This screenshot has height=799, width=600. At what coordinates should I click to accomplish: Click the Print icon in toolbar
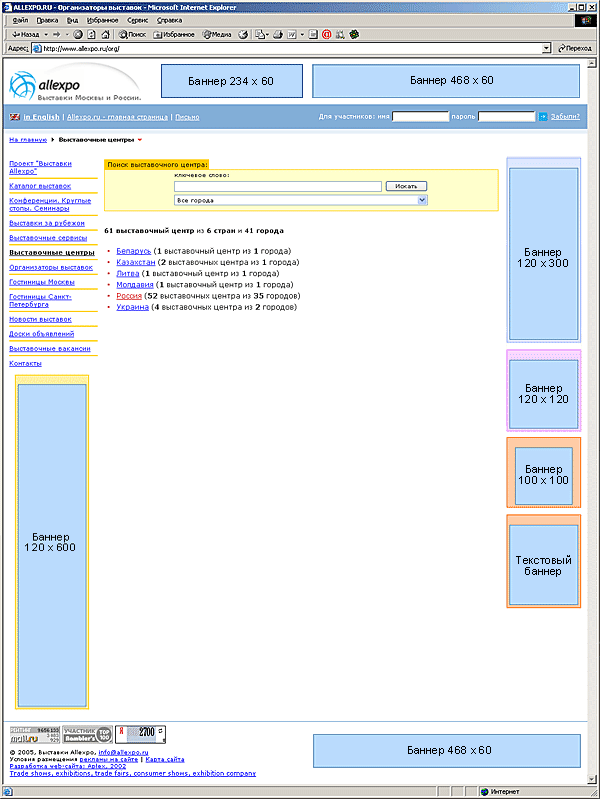point(278,35)
